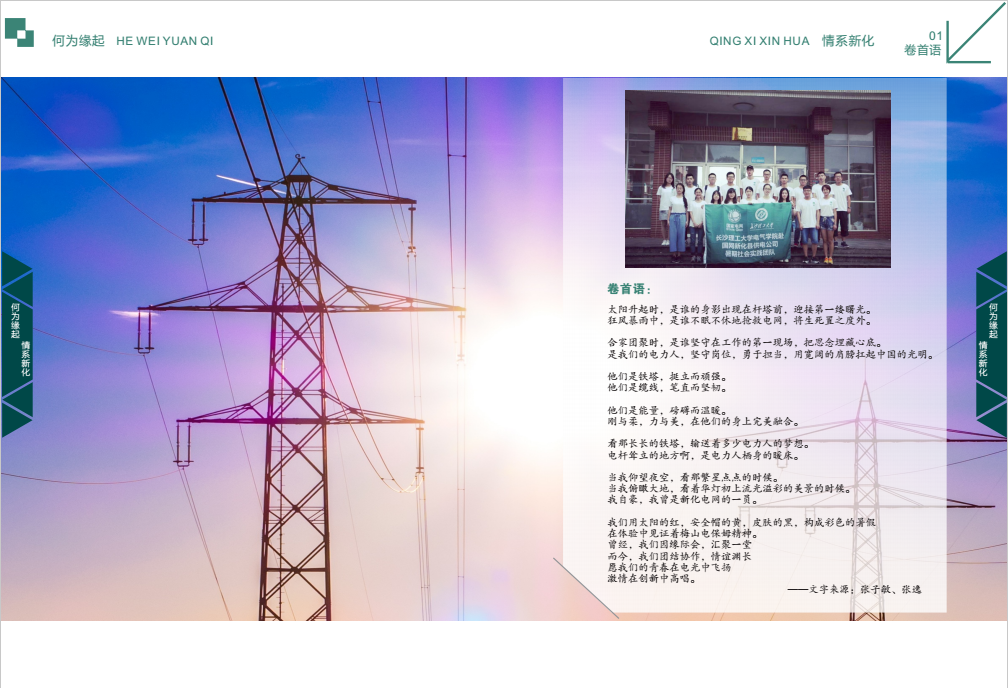Image resolution: width=1008 pixels, height=688 pixels.
Task: Click the line starting "刚与柔,力与美"
Action: pyautogui.click(x=704, y=422)
